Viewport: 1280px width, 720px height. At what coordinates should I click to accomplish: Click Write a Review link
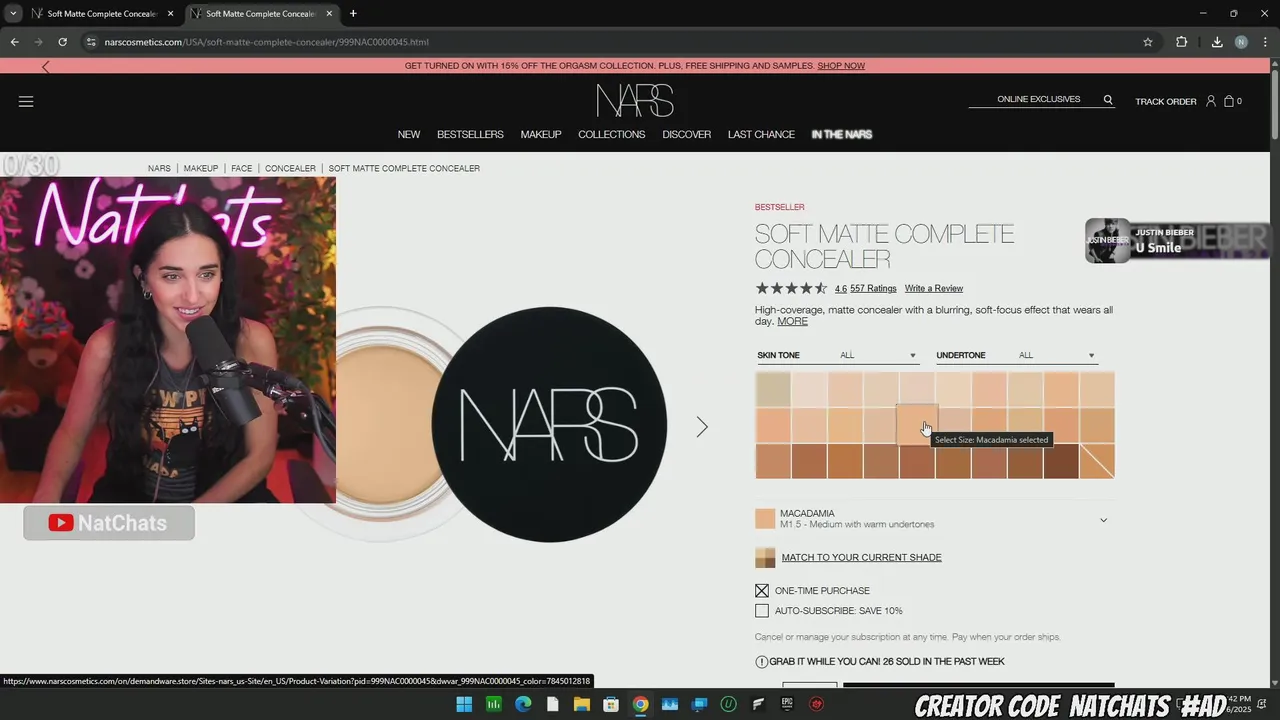pos(934,288)
